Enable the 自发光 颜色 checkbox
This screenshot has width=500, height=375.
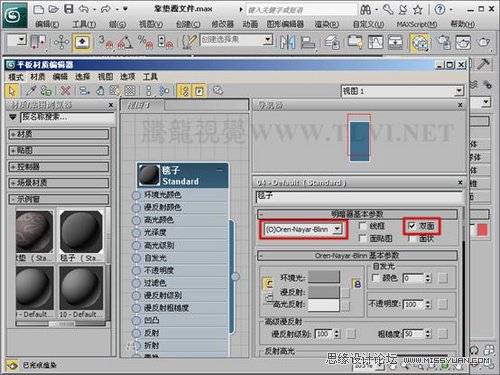tap(375, 278)
